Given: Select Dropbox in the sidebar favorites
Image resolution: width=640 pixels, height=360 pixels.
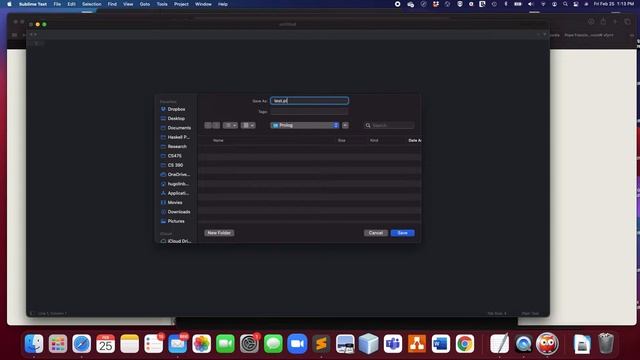Looking at the screenshot, I should click(x=176, y=109).
